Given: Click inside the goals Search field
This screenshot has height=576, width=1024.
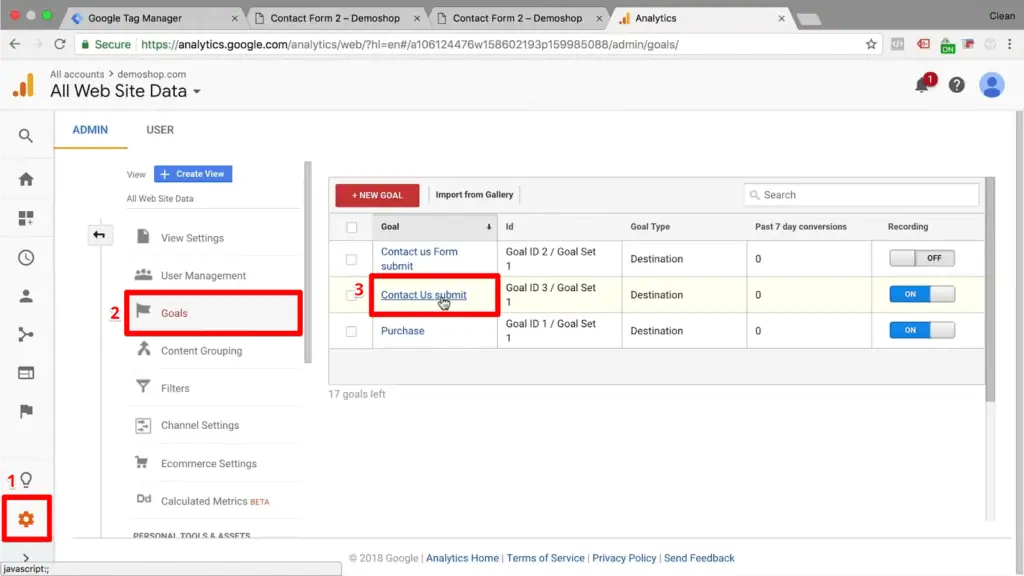Looking at the screenshot, I should (x=860, y=194).
